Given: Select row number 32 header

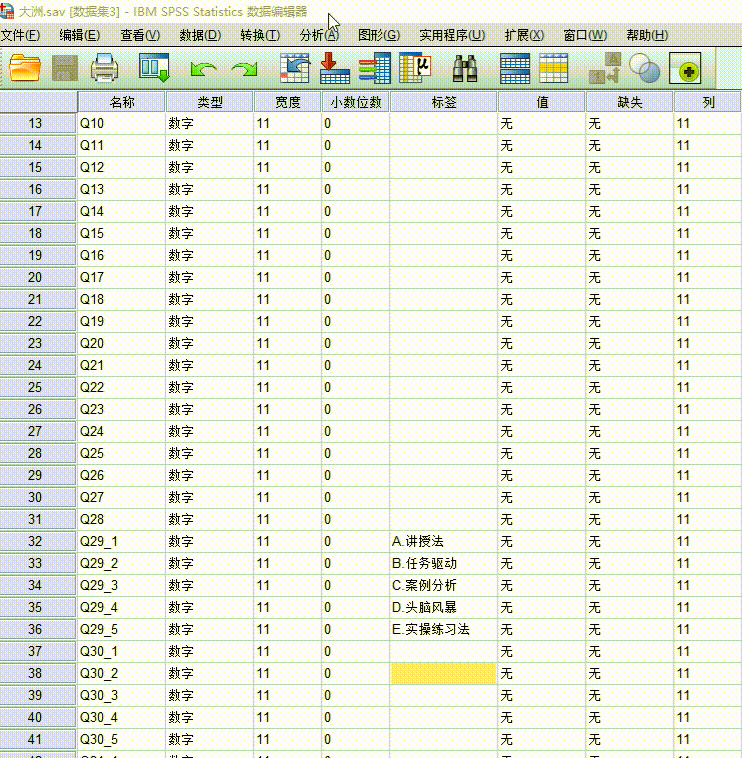Looking at the screenshot, I should point(38,541).
